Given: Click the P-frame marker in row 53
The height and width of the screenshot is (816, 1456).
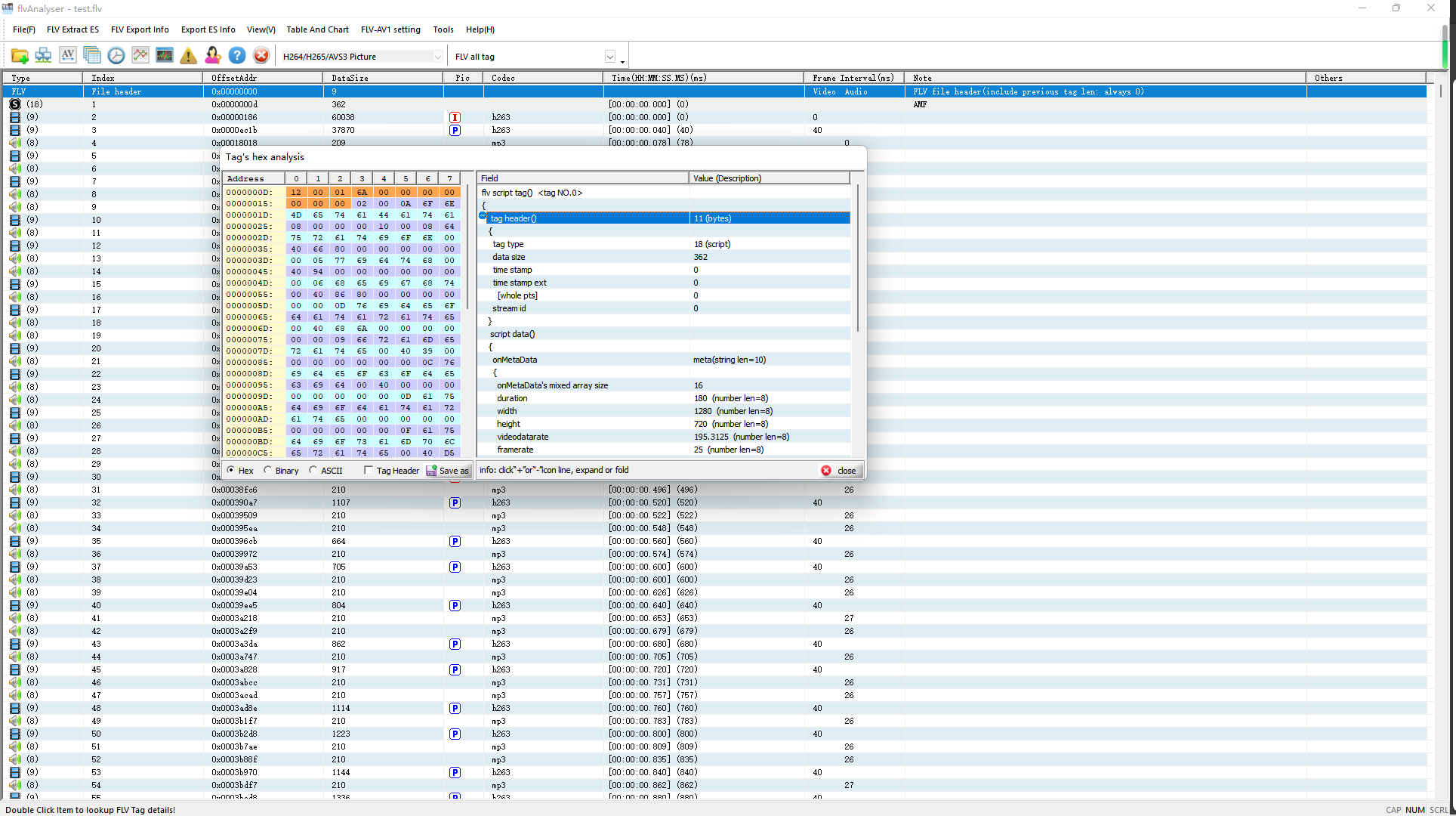Looking at the screenshot, I should 455,772.
